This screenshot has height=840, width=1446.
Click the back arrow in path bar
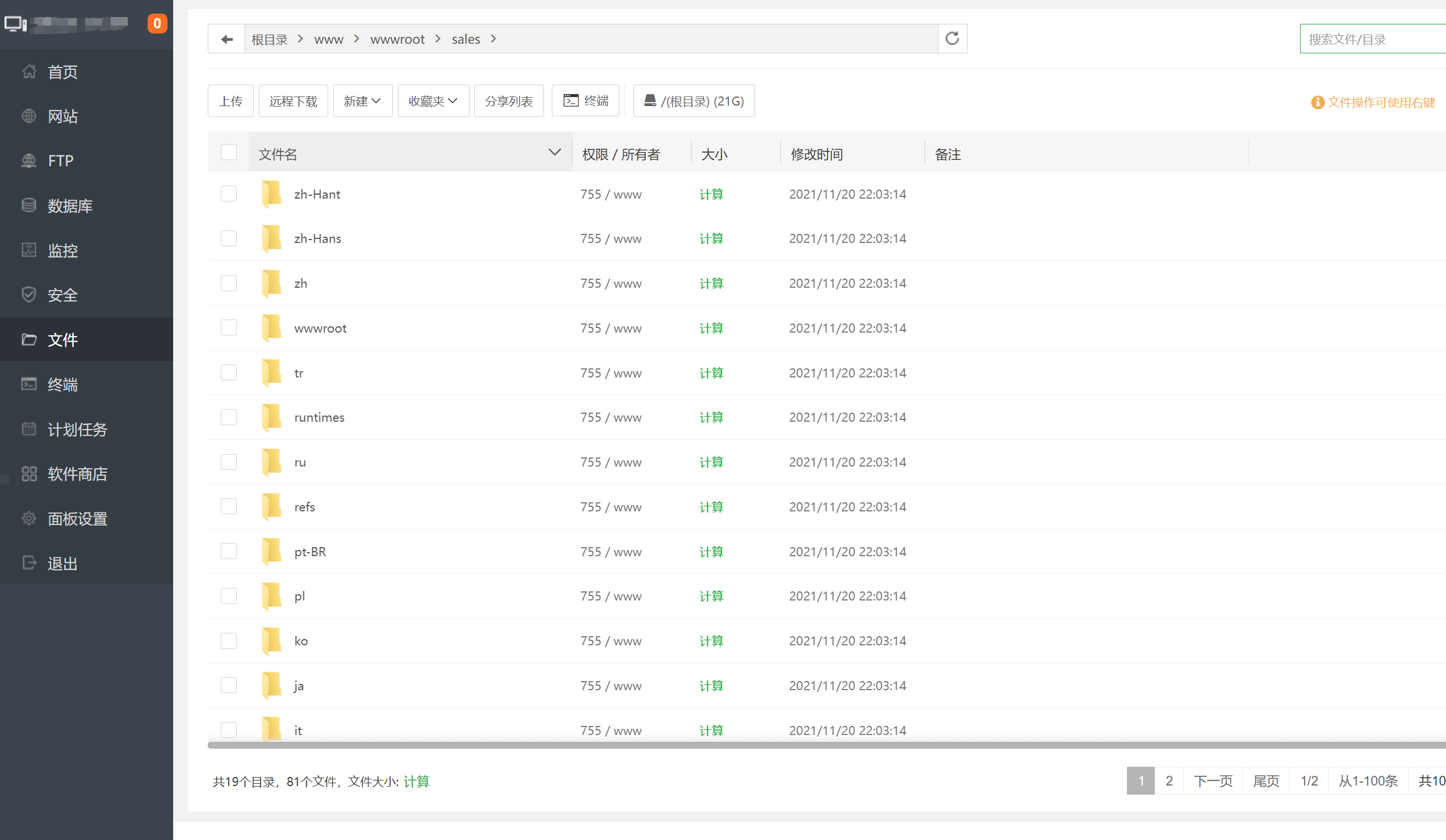227,39
